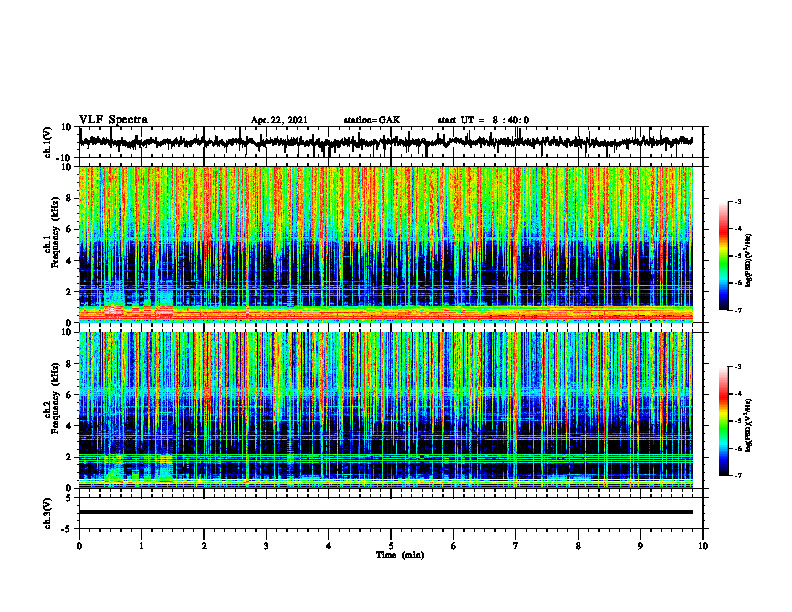Click the "4" kHz tick on ch.1 frequency axis

tap(70, 261)
